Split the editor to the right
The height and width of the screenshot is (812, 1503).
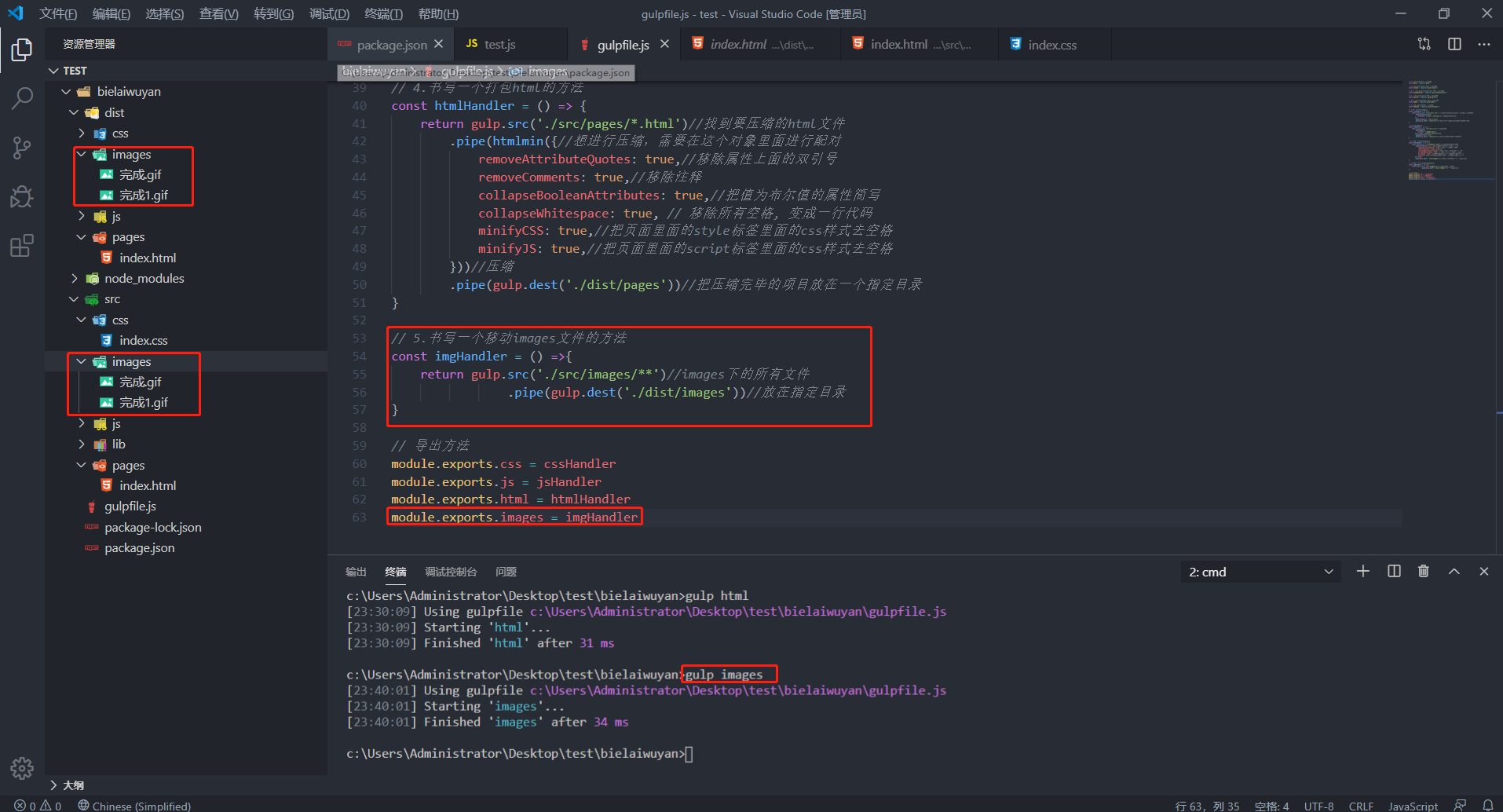[1454, 44]
